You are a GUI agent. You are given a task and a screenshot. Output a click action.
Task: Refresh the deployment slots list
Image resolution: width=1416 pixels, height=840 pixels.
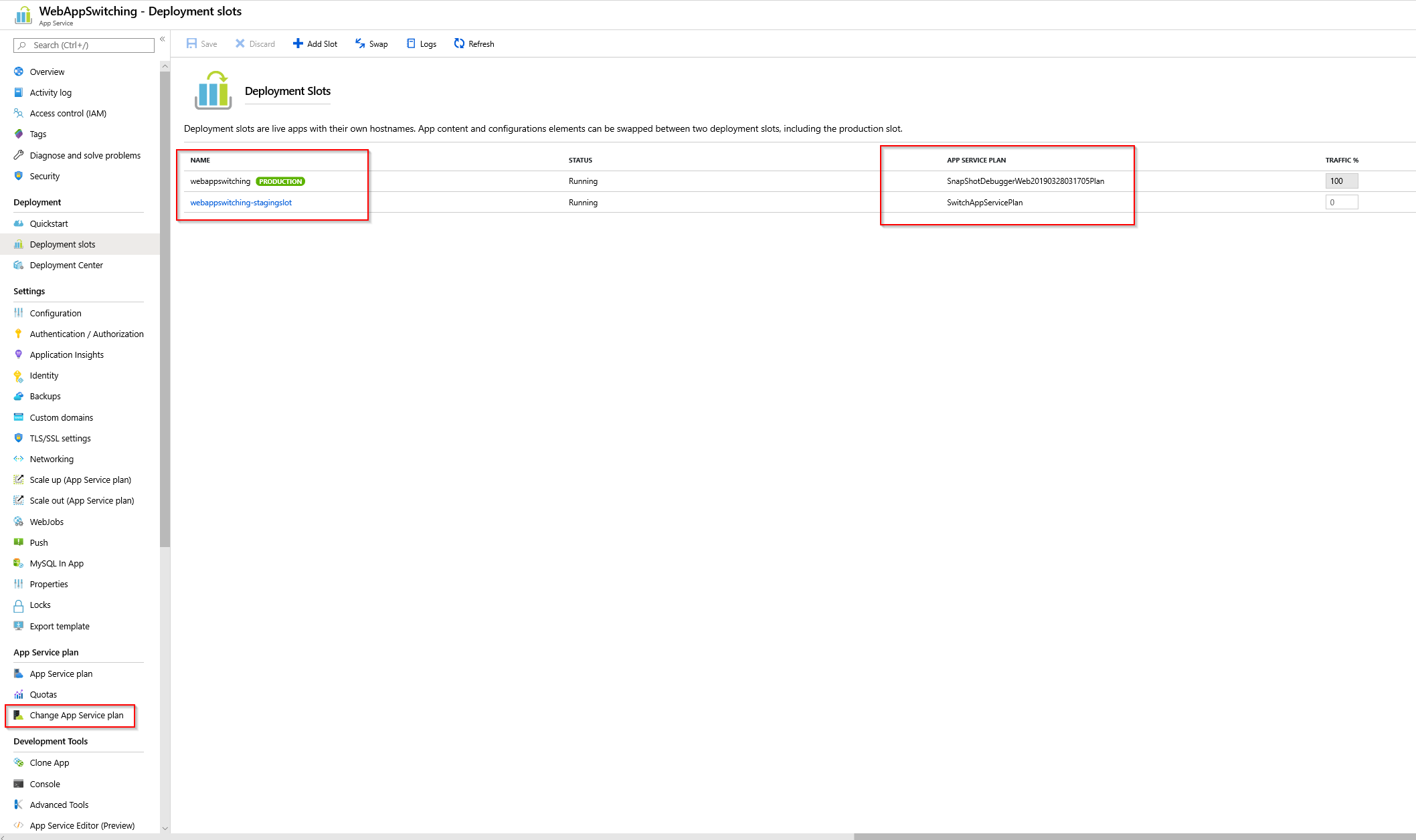[474, 43]
